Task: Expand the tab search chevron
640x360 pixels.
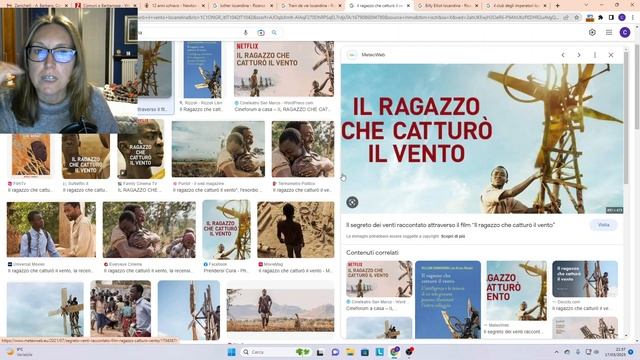Action: (x=587, y=5)
